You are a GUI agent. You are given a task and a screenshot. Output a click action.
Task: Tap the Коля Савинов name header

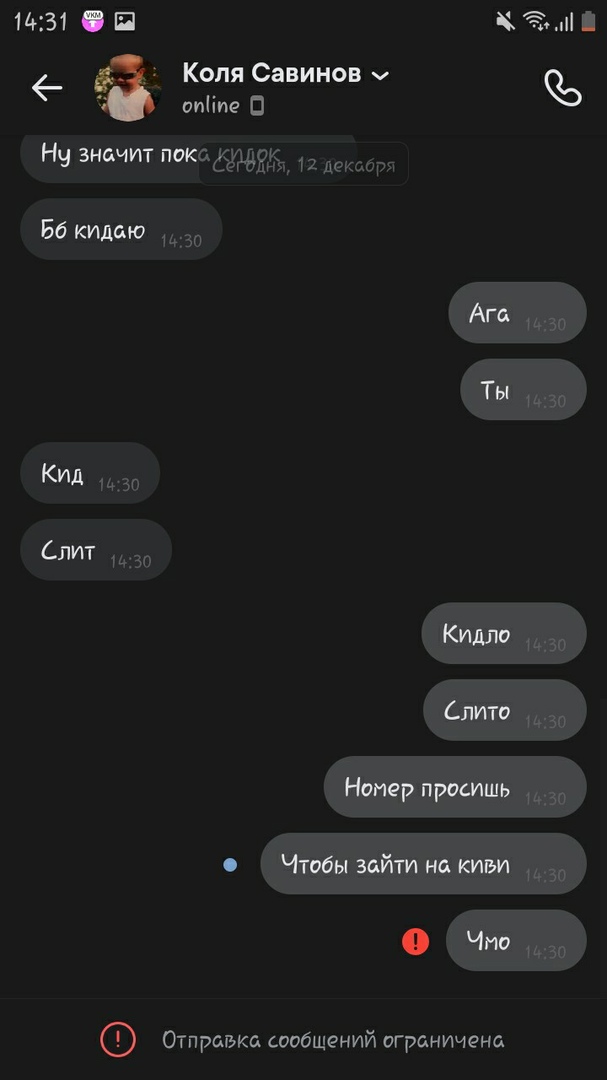point(271,72)
